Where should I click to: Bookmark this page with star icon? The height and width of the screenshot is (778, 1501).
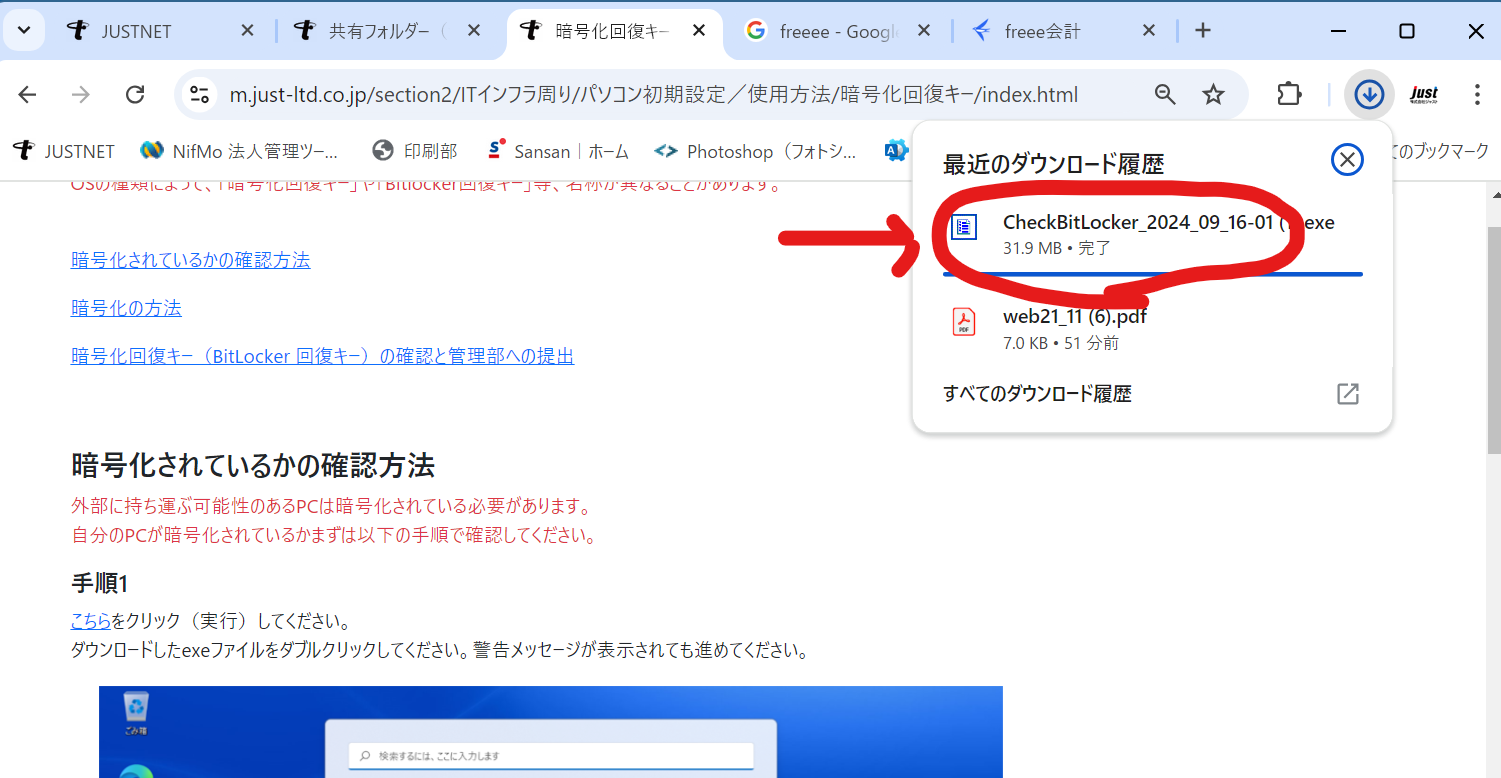pos(1213,95)
